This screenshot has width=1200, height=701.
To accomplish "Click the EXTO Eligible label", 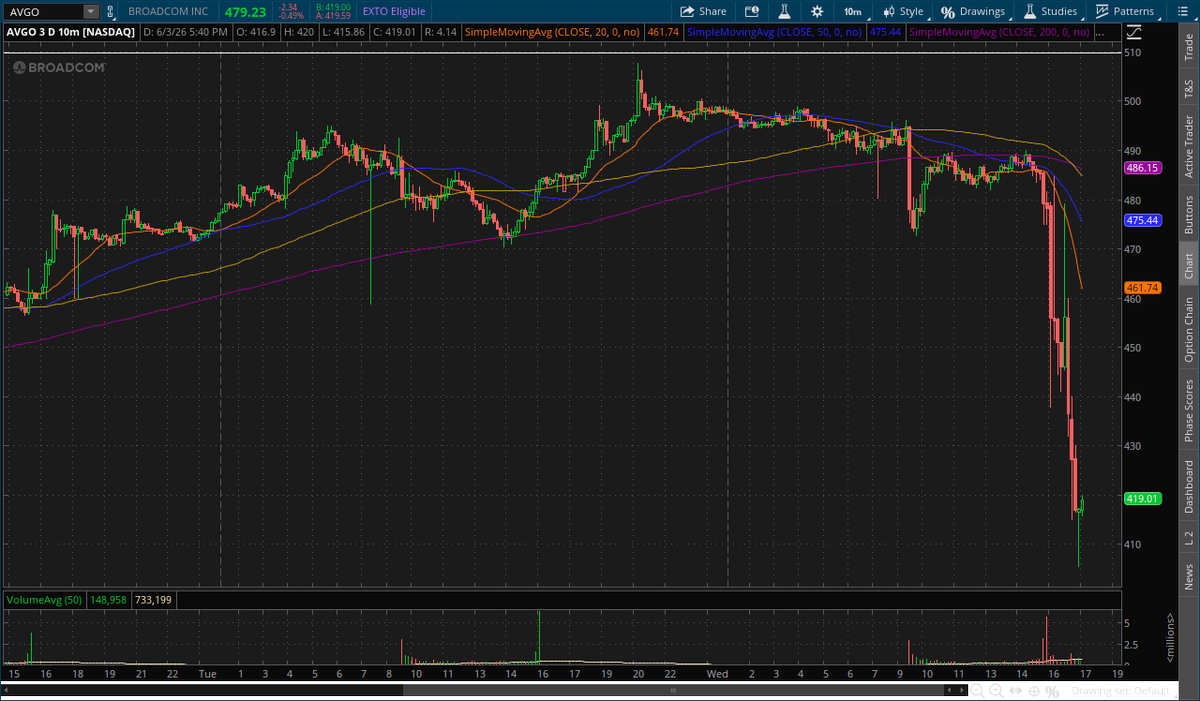I will point(394,12).
